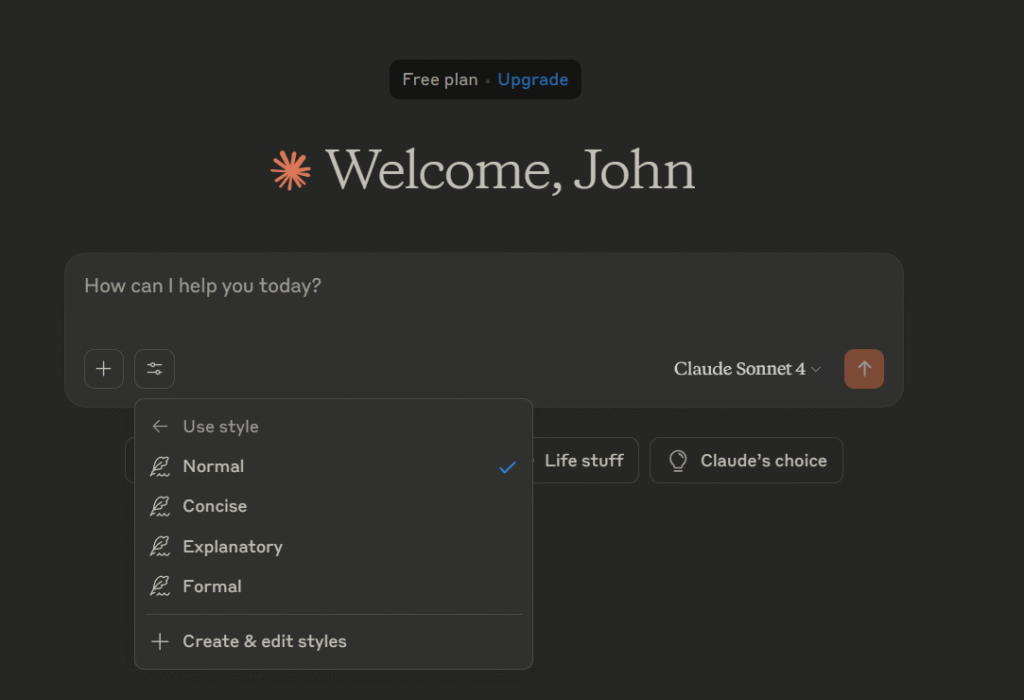Viewport: 1024px width, 700px height.
Task: Click the Free plan label
Action: pyautogui.click(x=440, y=80)
